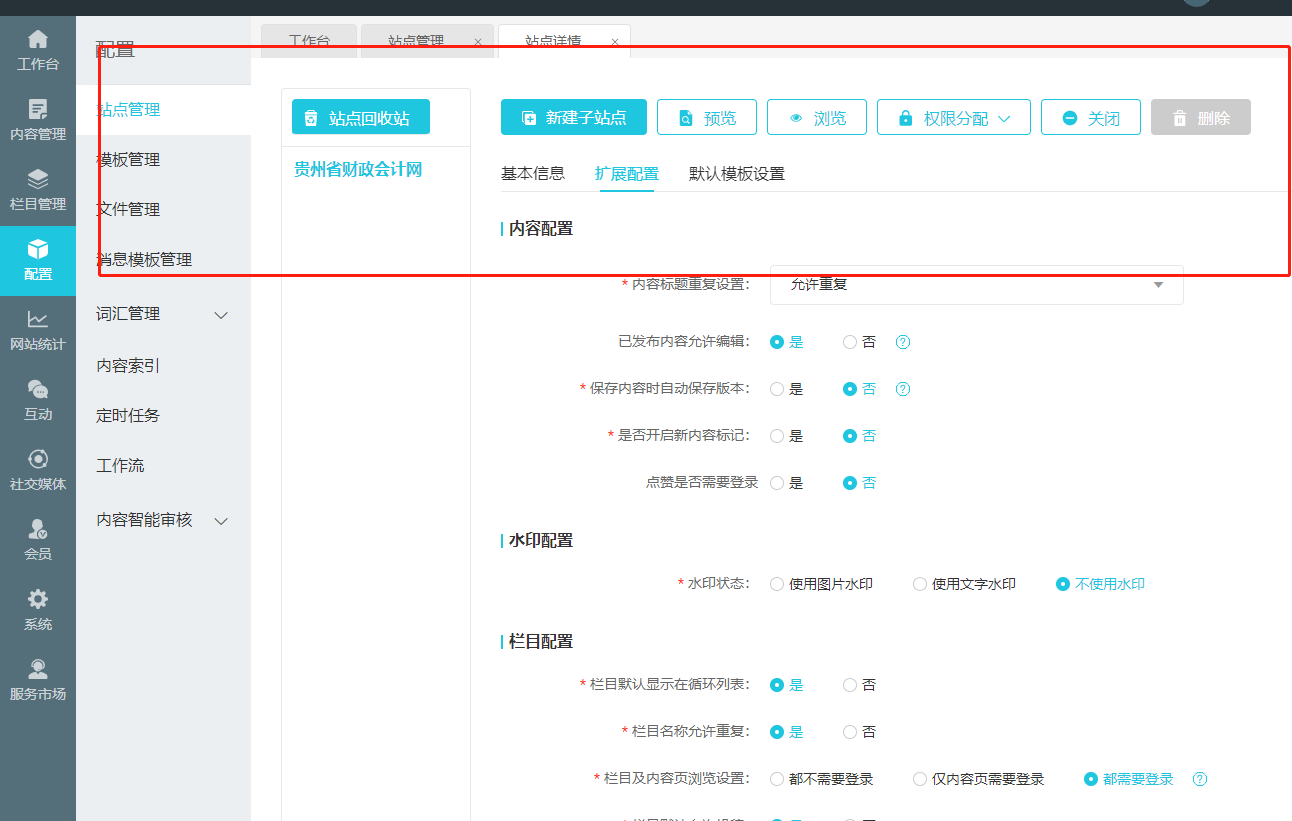Select 使用图片水印 radio option
The width and height of the screenshot is (1292, 821).
(777, 584)
